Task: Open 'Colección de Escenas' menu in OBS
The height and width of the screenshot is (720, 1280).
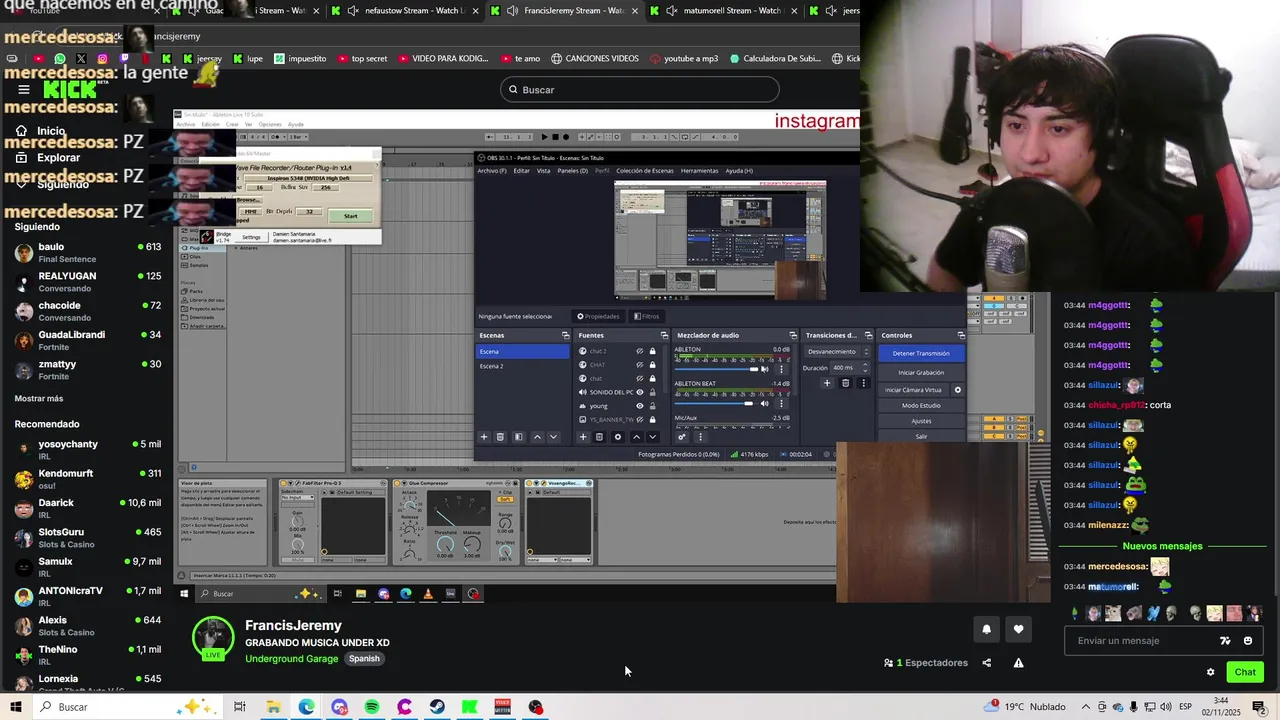Action: [645, 171]
